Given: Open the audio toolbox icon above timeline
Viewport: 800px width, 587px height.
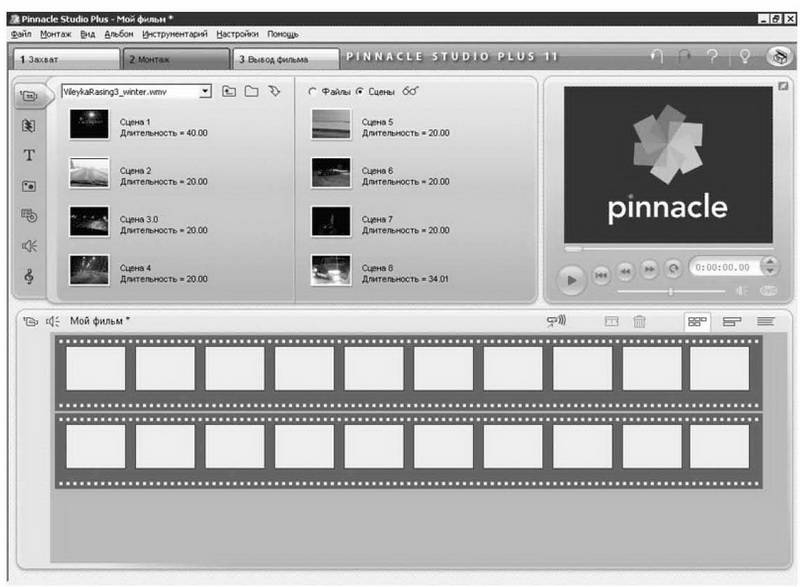Looking at the screenshot, I should pos(53,321).
